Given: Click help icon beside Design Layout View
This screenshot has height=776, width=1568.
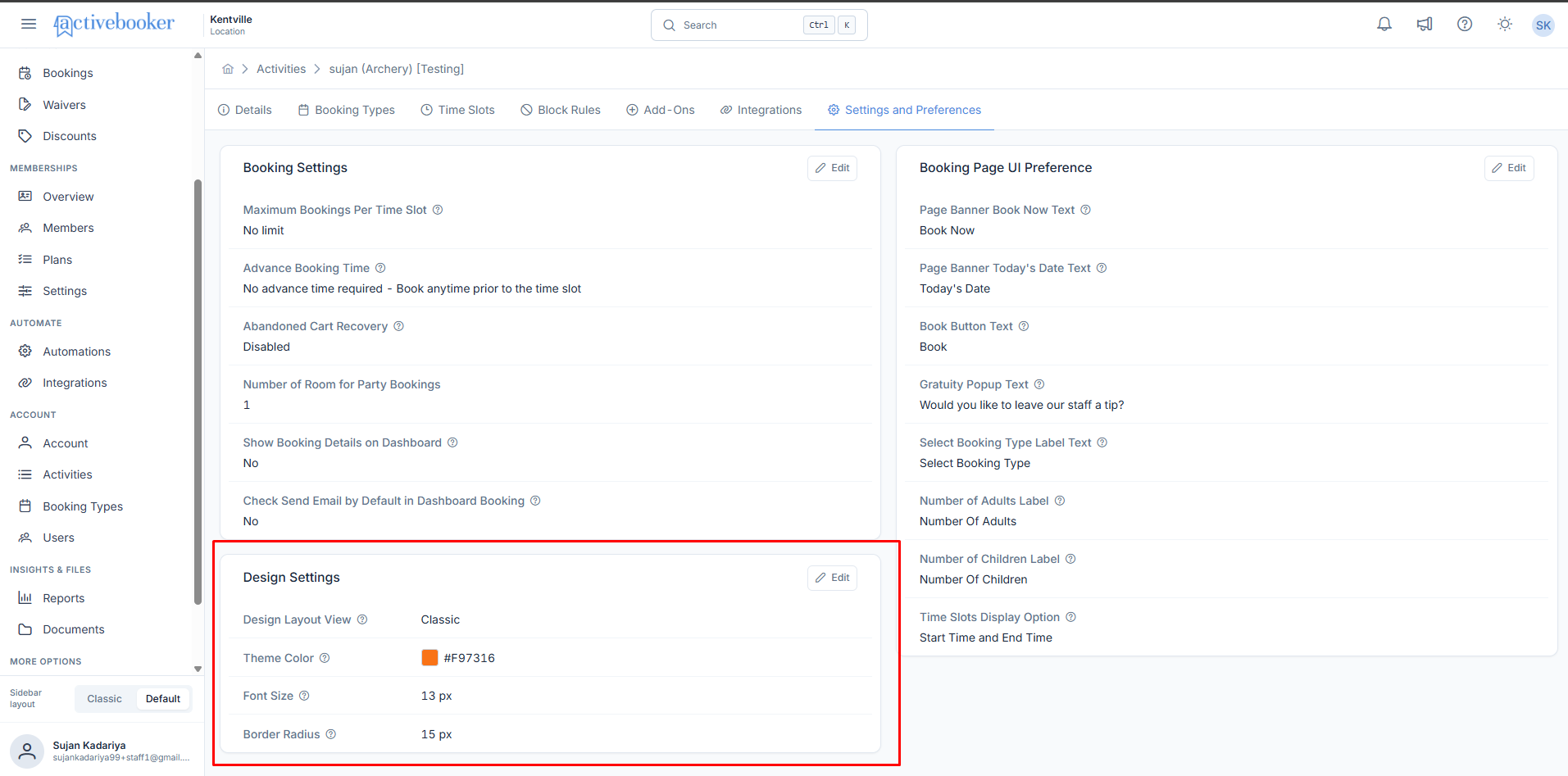Looking at the screenshot, I should tap(362, 619).
